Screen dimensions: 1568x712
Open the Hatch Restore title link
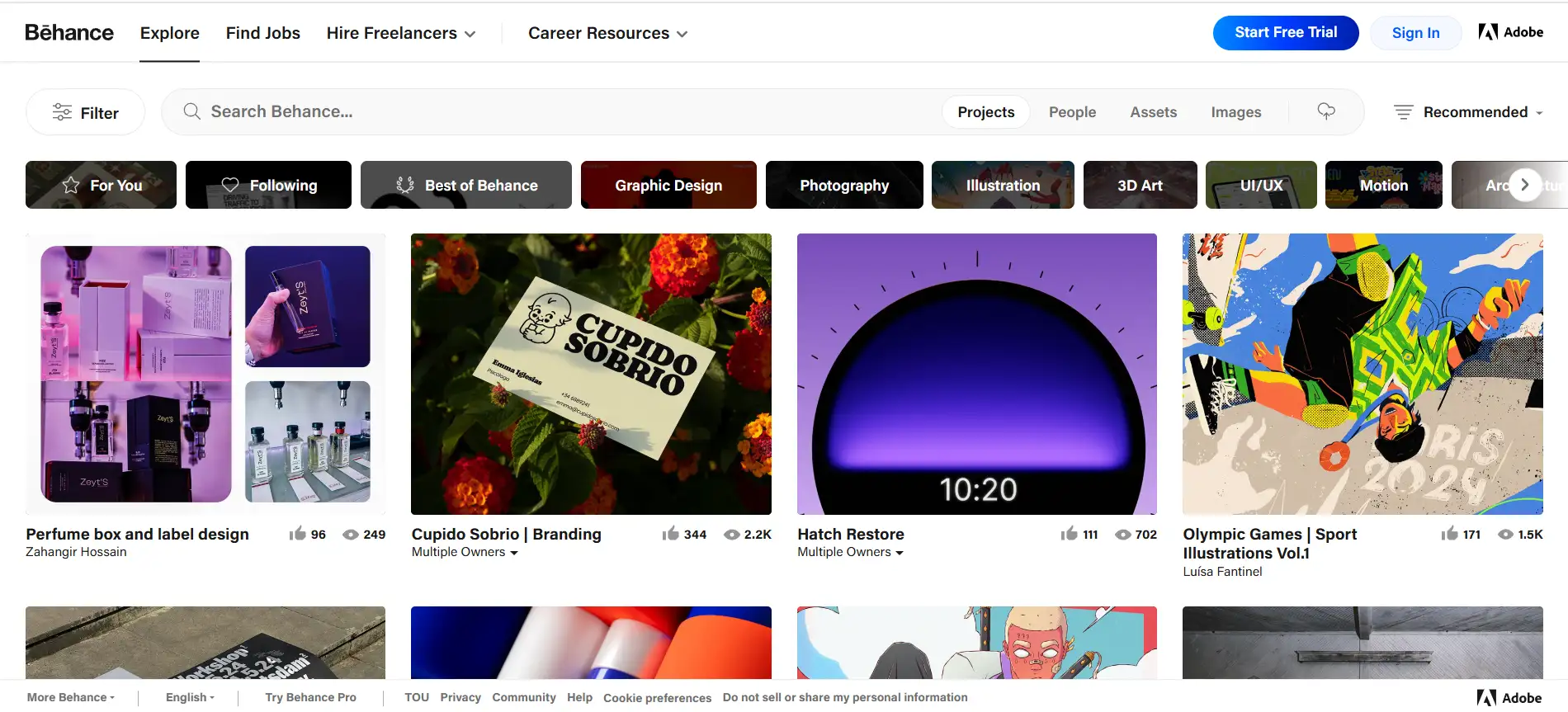[x=851, y=534]
